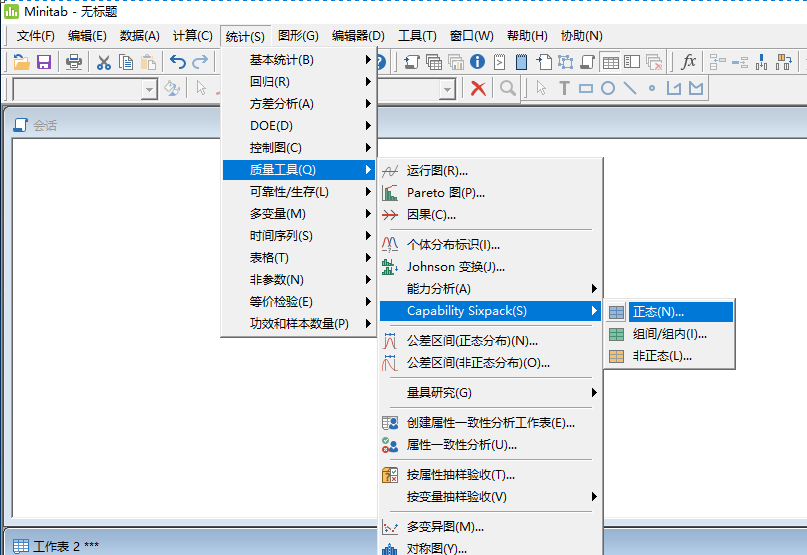Screen dimensions: 807x555
Task: Select the ellipse drawing tool
Action: pos(608,89)
